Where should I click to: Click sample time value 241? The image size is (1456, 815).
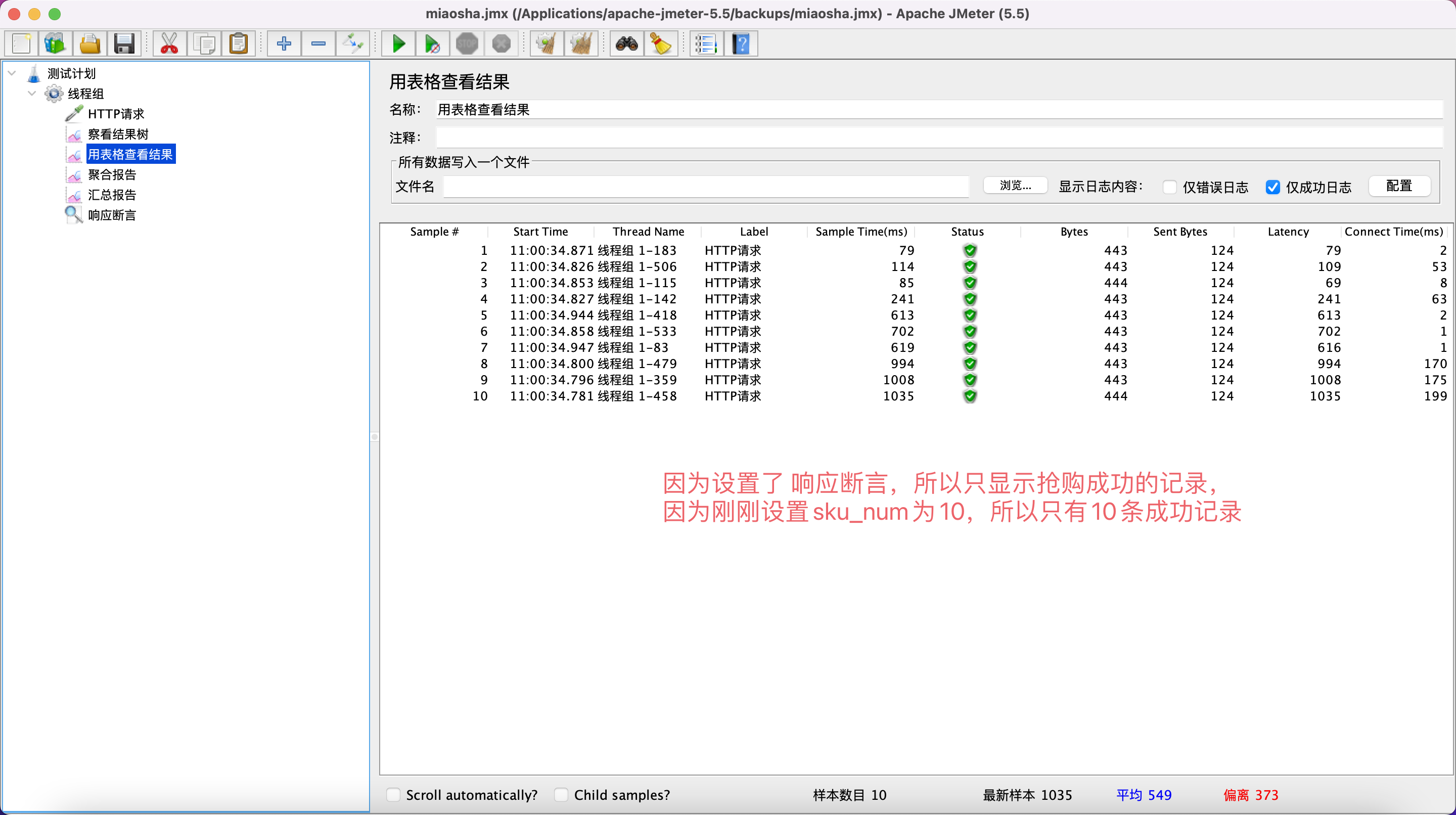coord(902,299)
